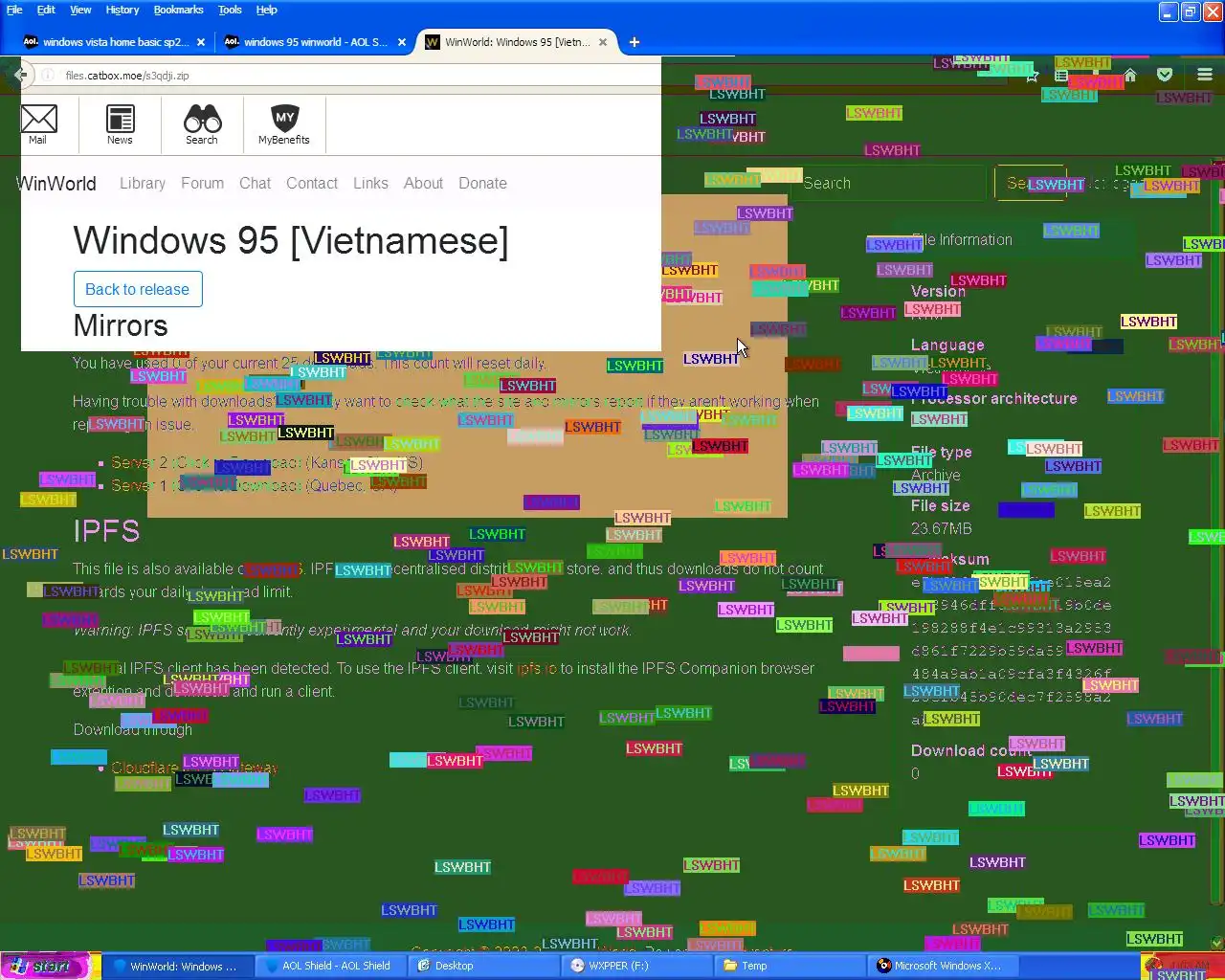This screenshot has height=980, width=1225.
Task: Click the Pocket shield toolbar icon
Action: 1165,75
